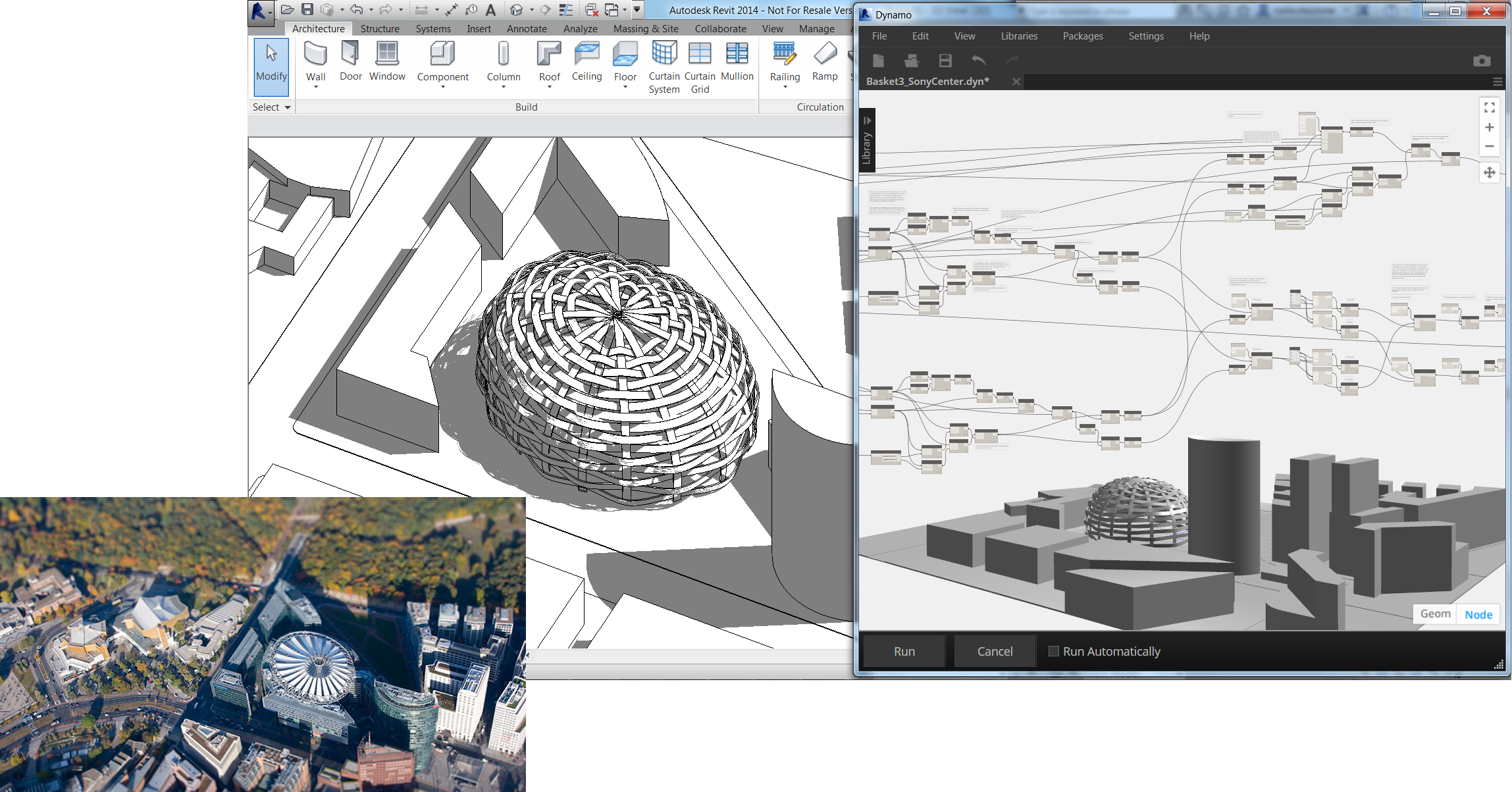Screen dimensions: 1512x792
Task: Click the Switch Windows icon in Revit toolbar
Action: click(612, 9)
